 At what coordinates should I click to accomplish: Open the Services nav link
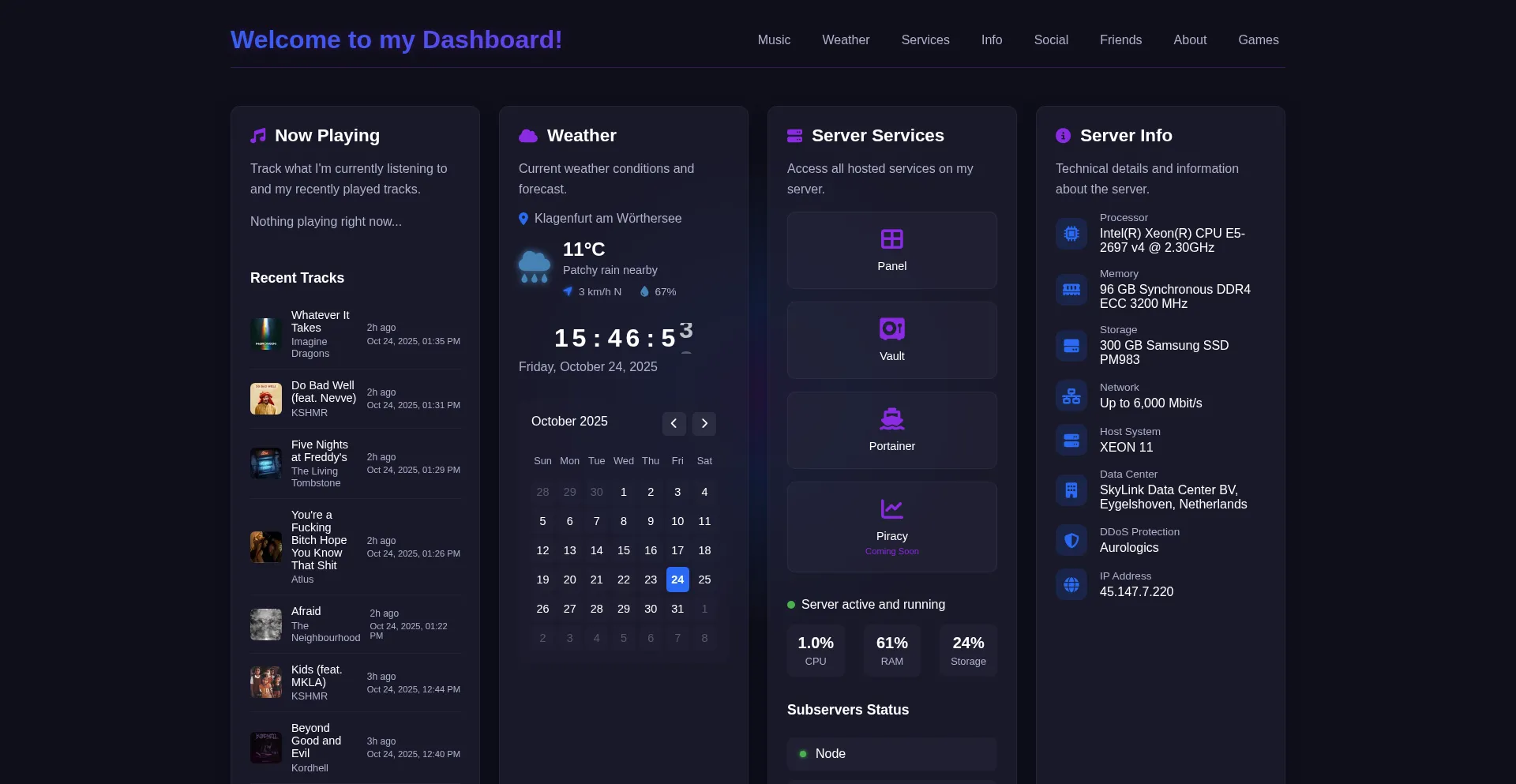click(x=925, y=40)
